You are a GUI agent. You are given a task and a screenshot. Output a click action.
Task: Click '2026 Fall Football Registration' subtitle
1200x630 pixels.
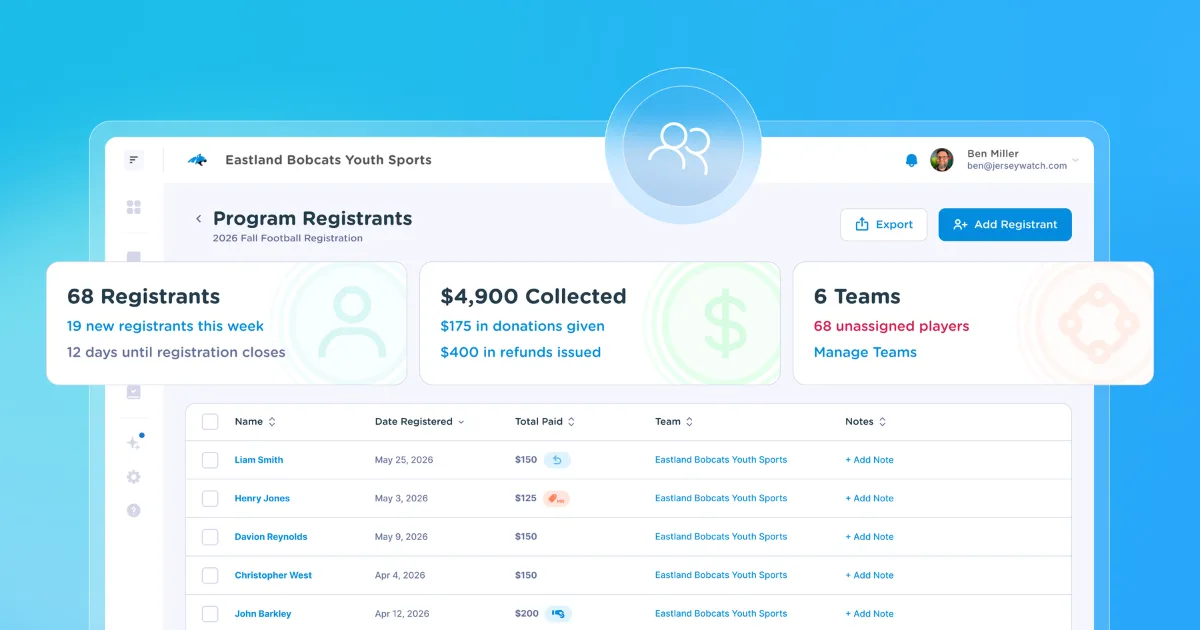pyautogui.click(x=287, y=239)
